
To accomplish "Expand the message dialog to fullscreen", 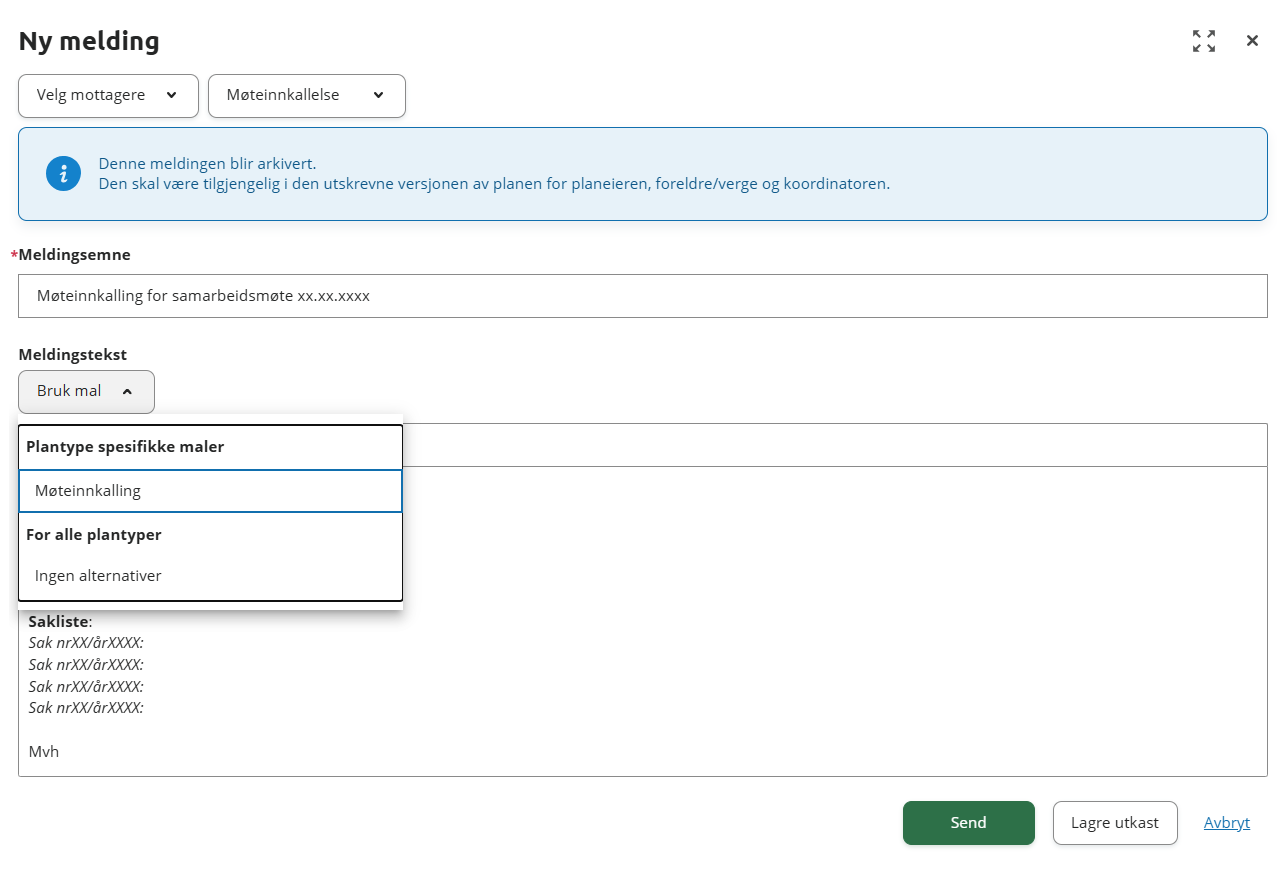I will [x=1203, y=41].
